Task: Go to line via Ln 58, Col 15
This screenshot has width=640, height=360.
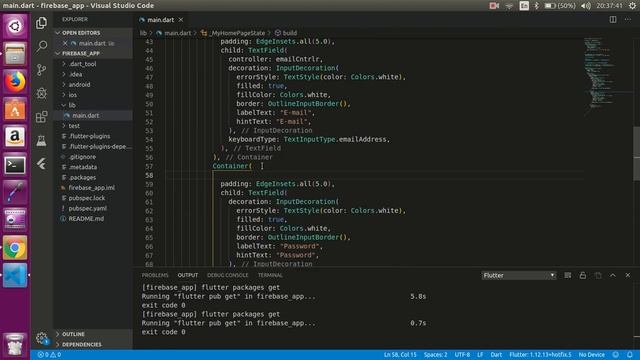Action: point(400,355)
